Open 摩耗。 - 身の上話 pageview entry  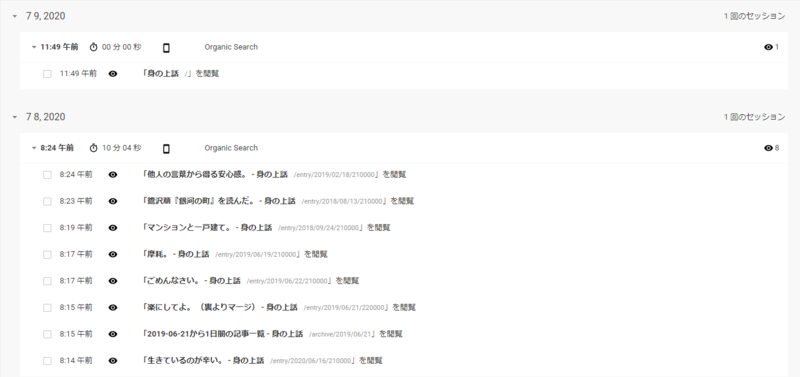pos(235,254)
